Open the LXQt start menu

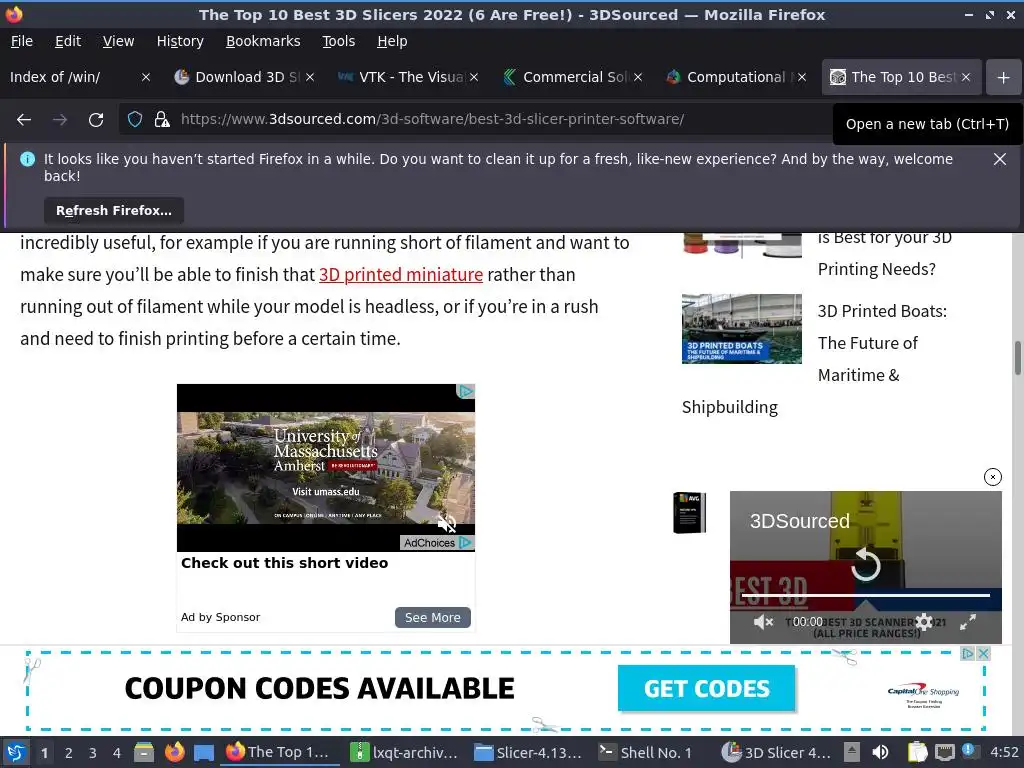point(16,752)
